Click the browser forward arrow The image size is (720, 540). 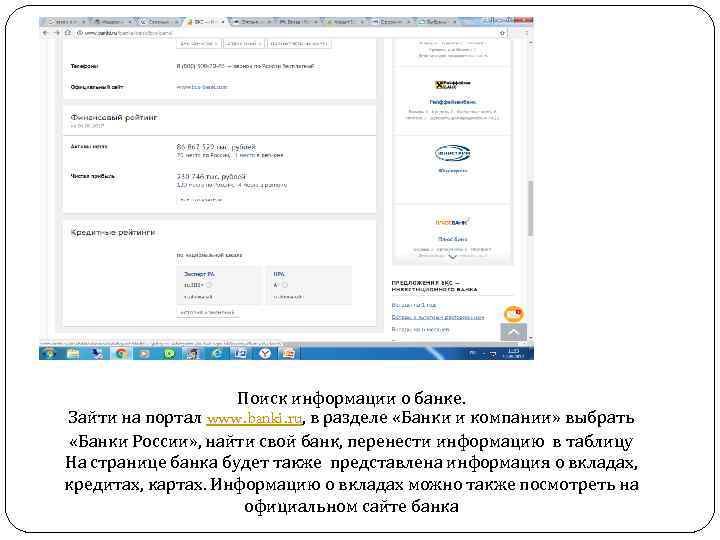click(56, 33)
